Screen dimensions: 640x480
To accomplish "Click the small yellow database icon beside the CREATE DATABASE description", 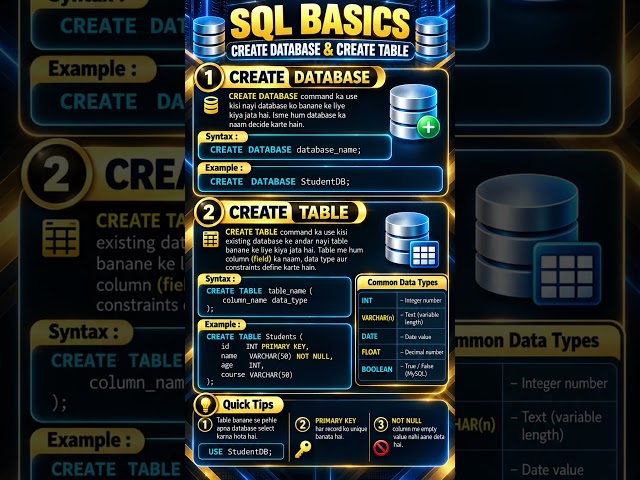I will click(211, 105).
